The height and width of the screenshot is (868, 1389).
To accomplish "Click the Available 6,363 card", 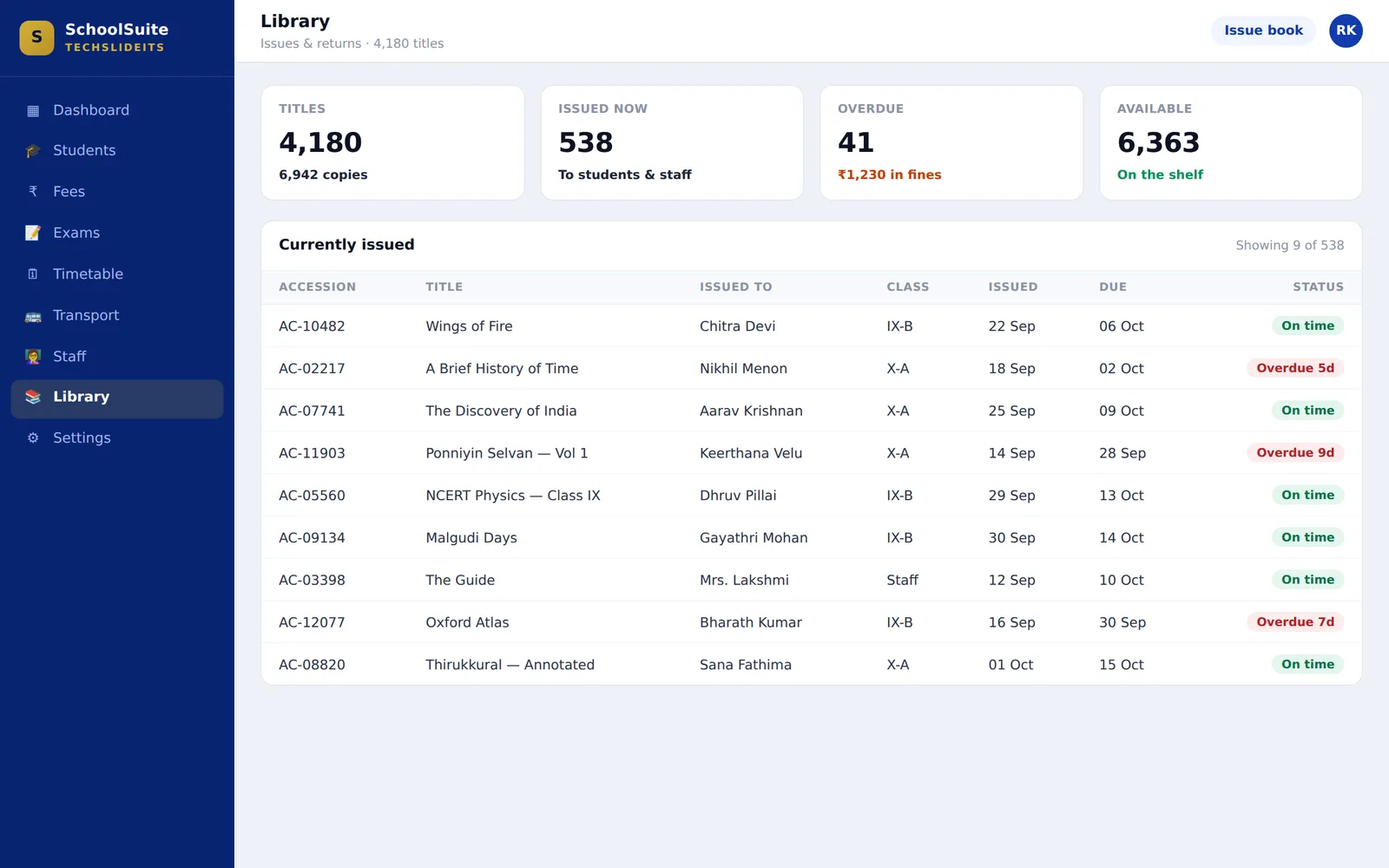I will (x=1231, y=142).
